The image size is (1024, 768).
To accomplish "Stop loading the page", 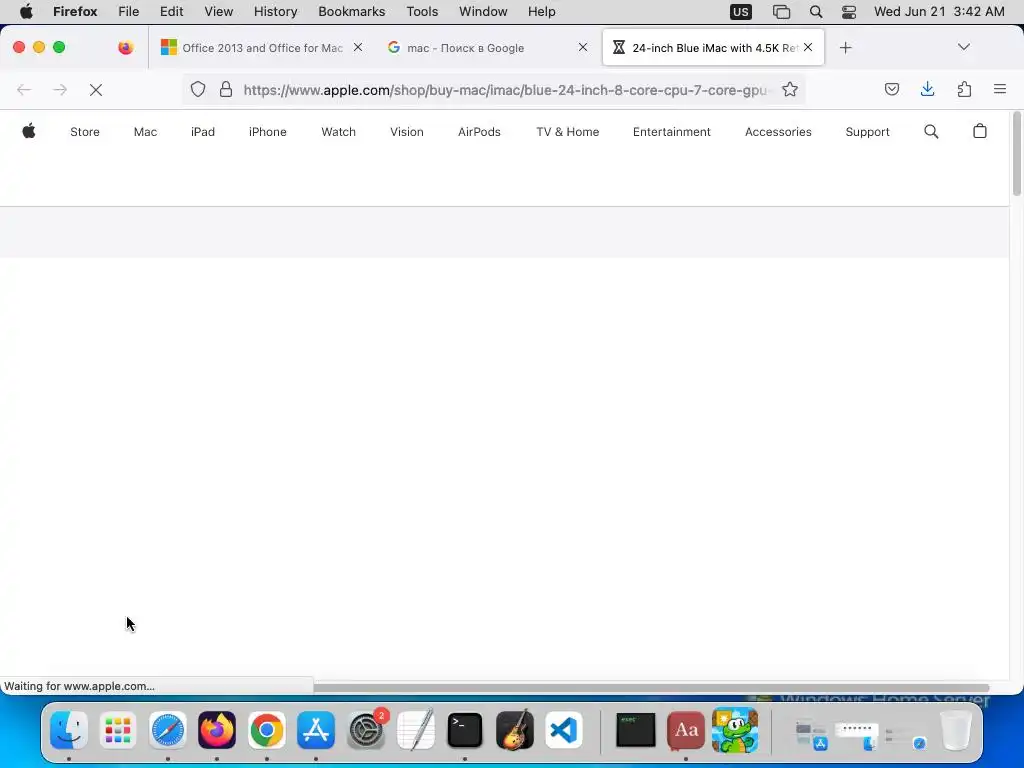I will click(96, 90).
